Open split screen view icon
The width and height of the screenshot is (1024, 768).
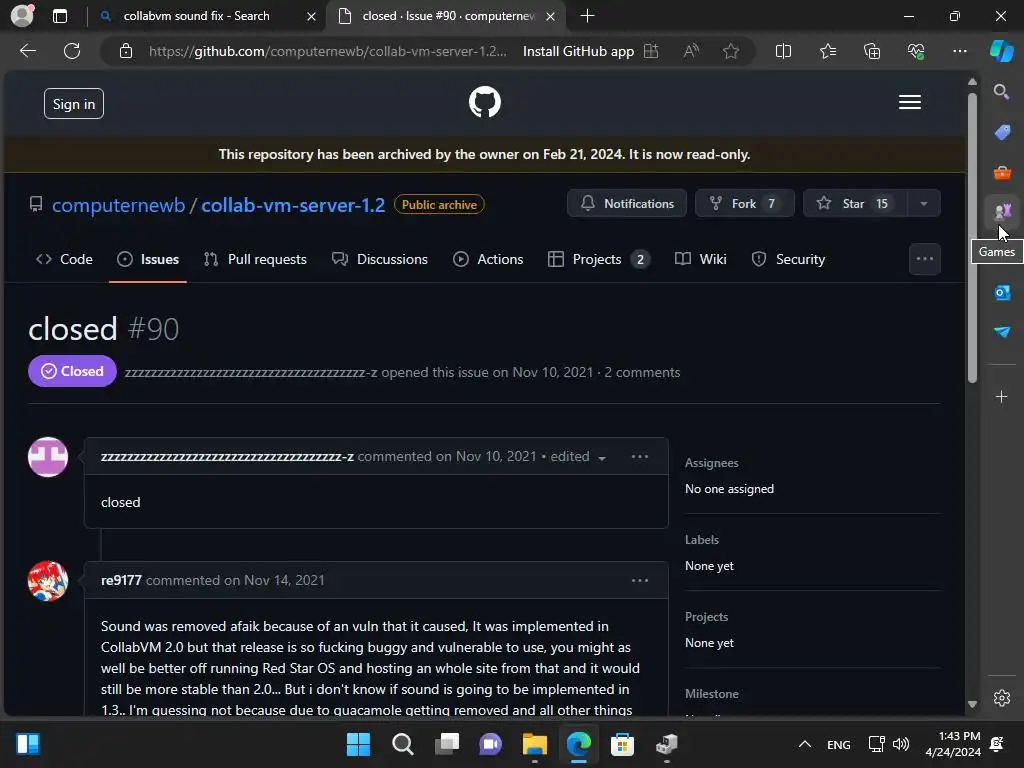pos(783,51)
